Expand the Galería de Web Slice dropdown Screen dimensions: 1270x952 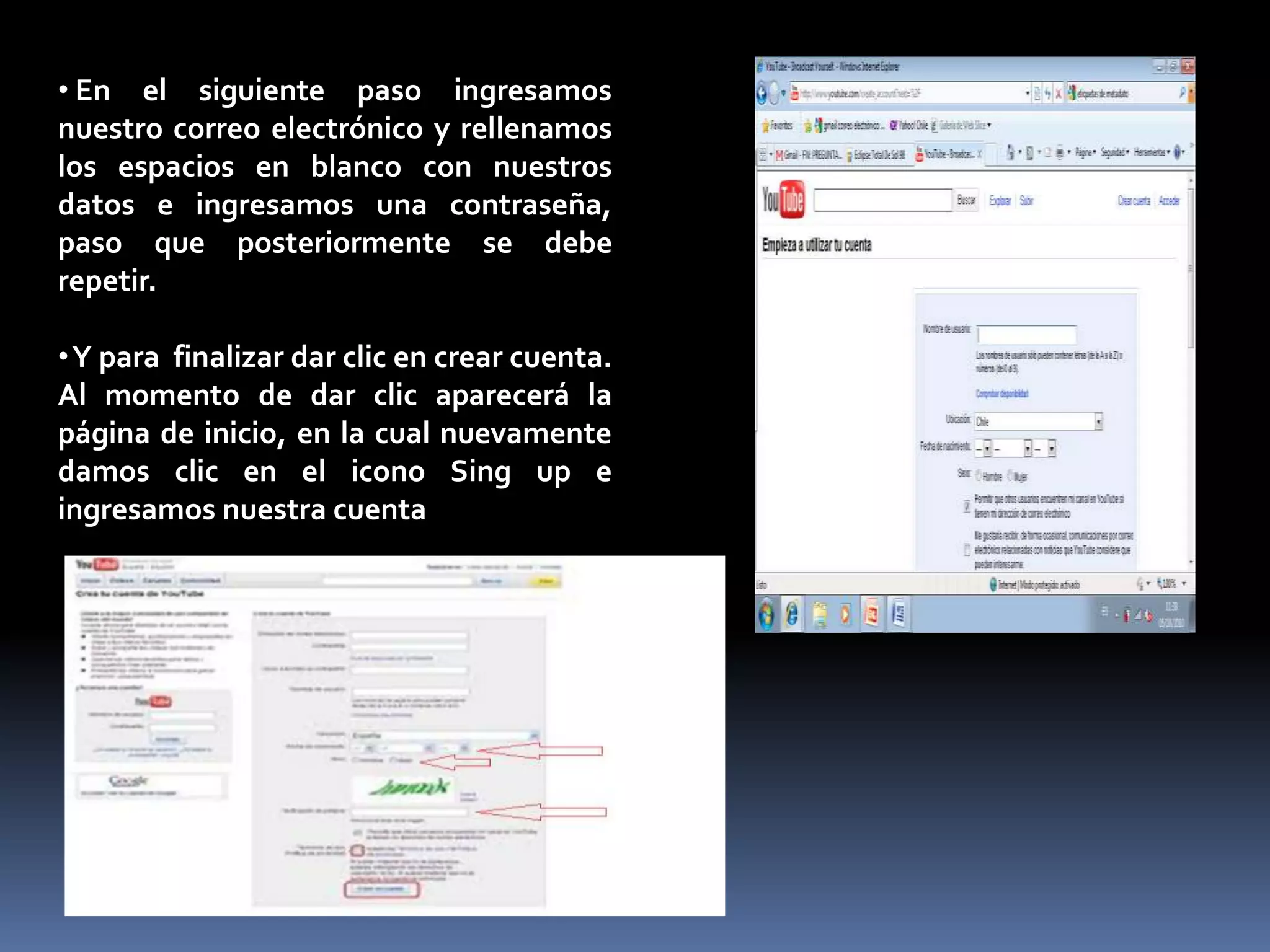989,125
